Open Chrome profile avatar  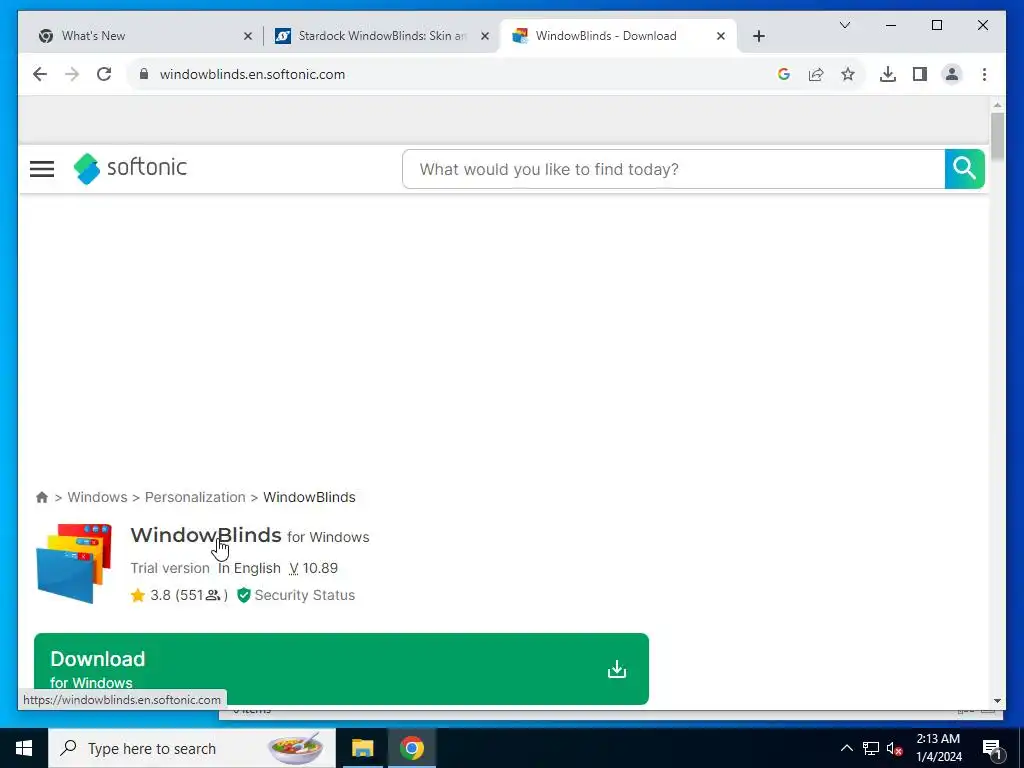(952, 74)
